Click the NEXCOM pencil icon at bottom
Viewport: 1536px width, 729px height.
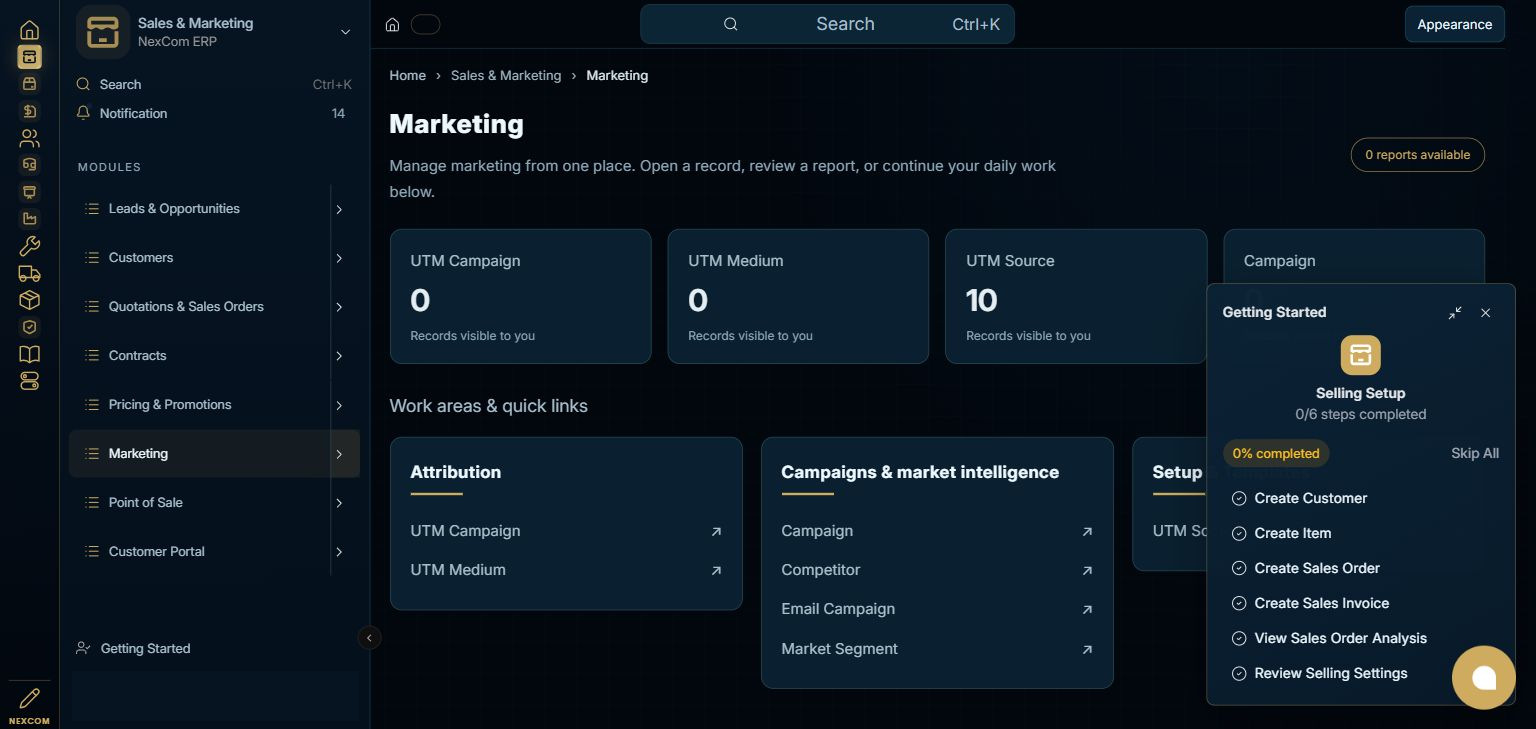point(30,698)
